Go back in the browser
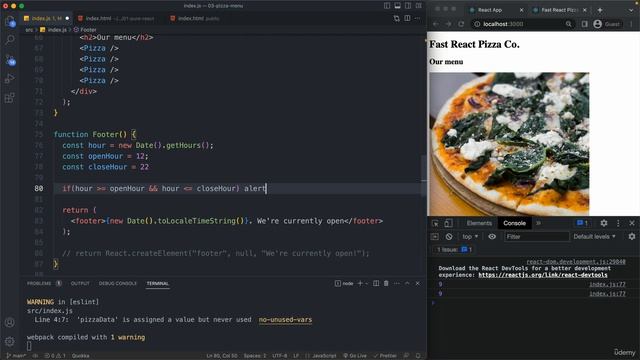The image size is (640, 360). click(436, 24)
